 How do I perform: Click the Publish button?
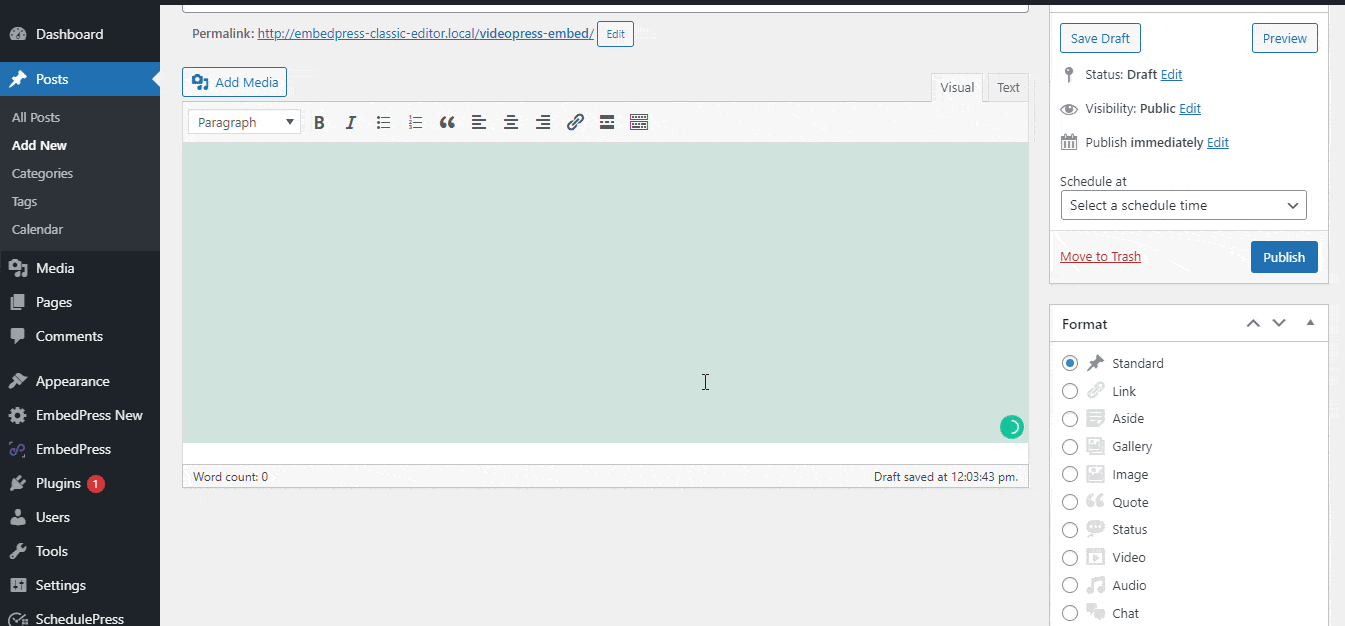(x=1284, y=257)
